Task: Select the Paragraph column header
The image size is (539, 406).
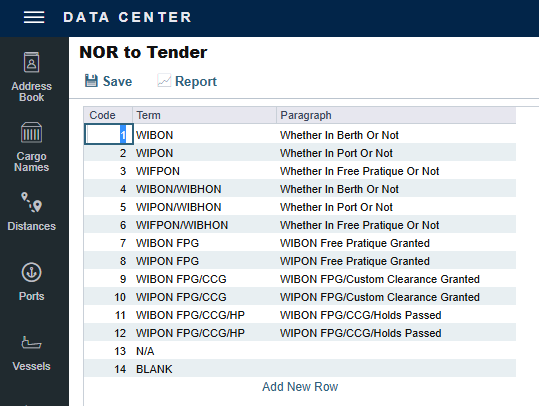Action: point(396,115)
